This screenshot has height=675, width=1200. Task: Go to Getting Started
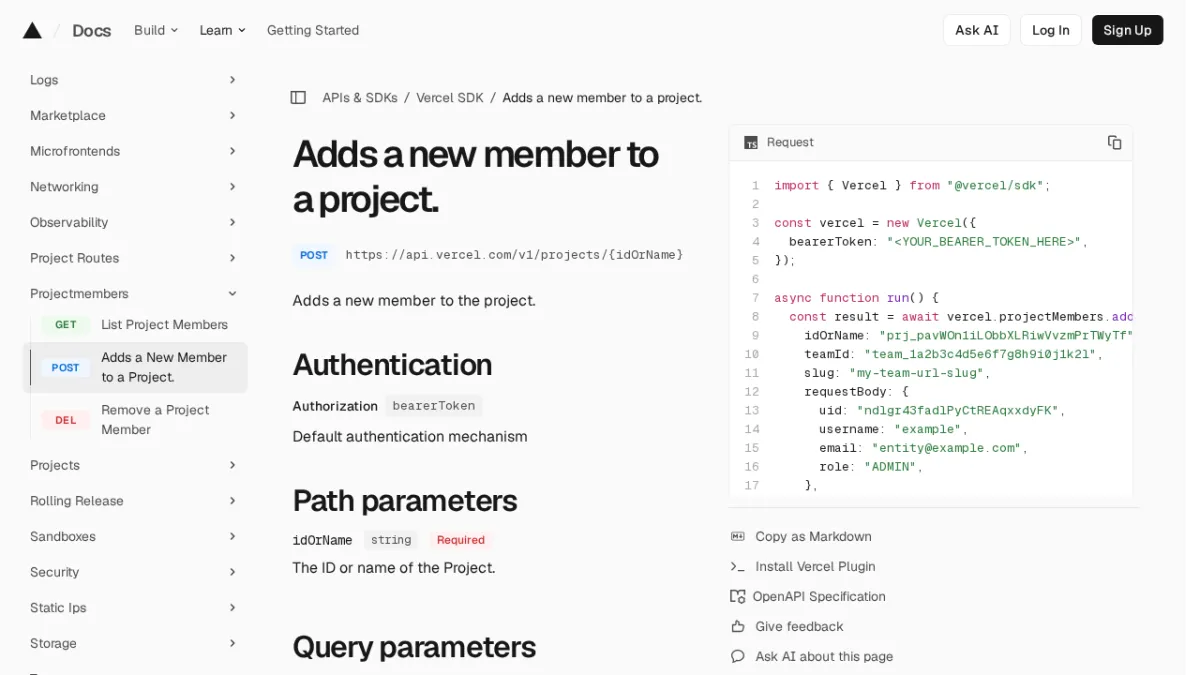tap(313, 30)
